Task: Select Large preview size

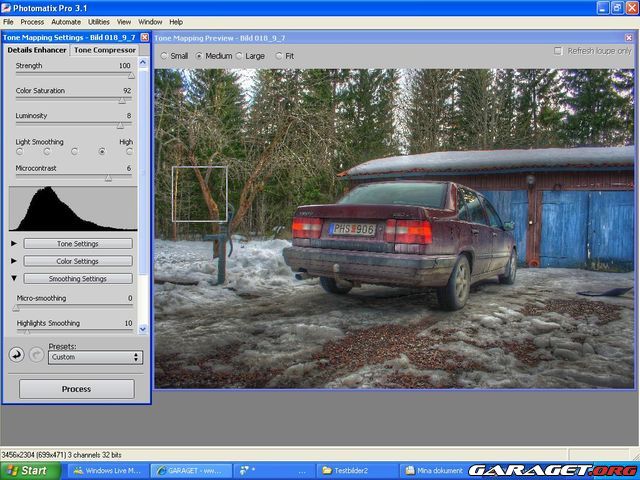Action: click(239, 56)
